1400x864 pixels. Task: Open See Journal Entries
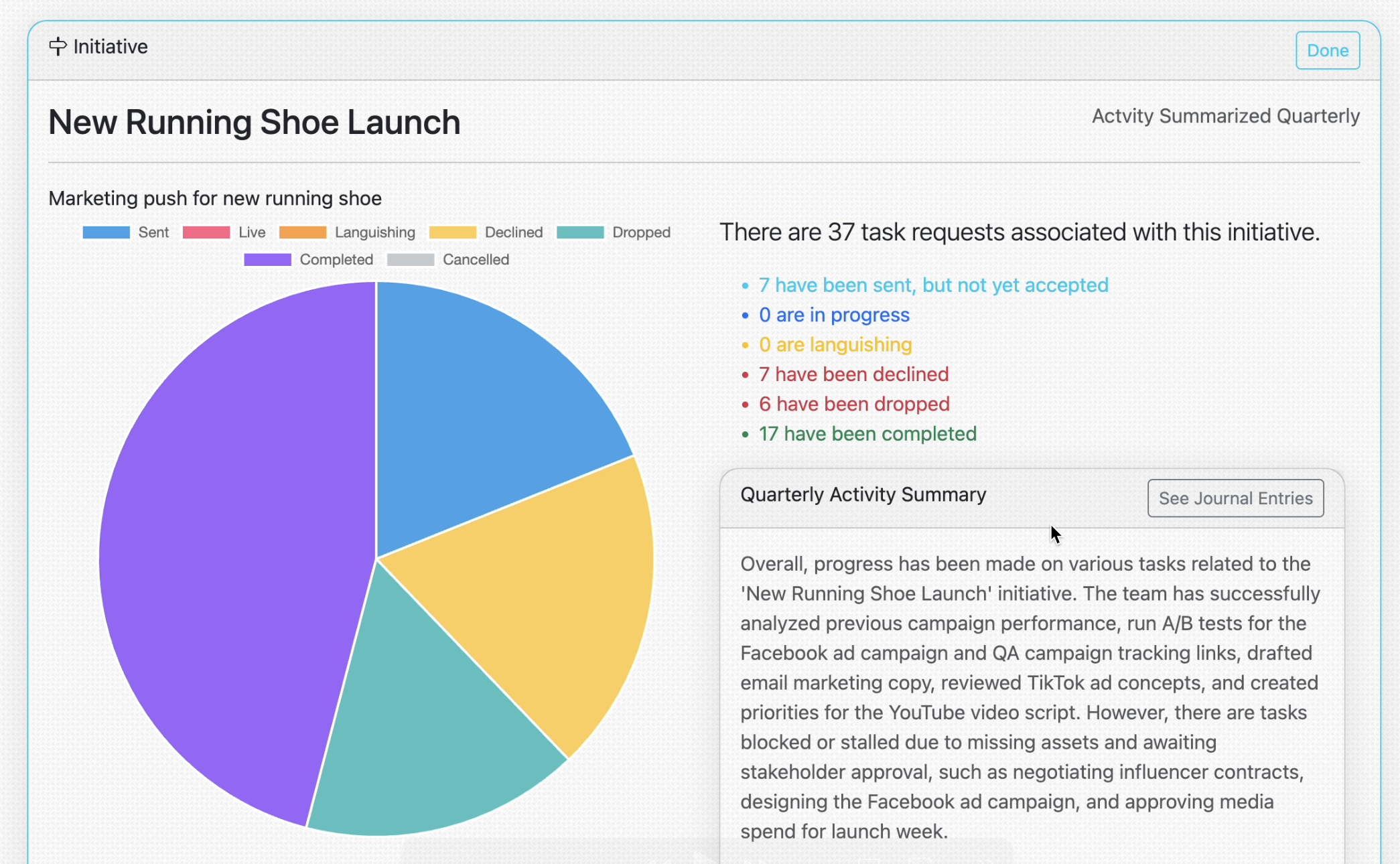click(1235, 498)
